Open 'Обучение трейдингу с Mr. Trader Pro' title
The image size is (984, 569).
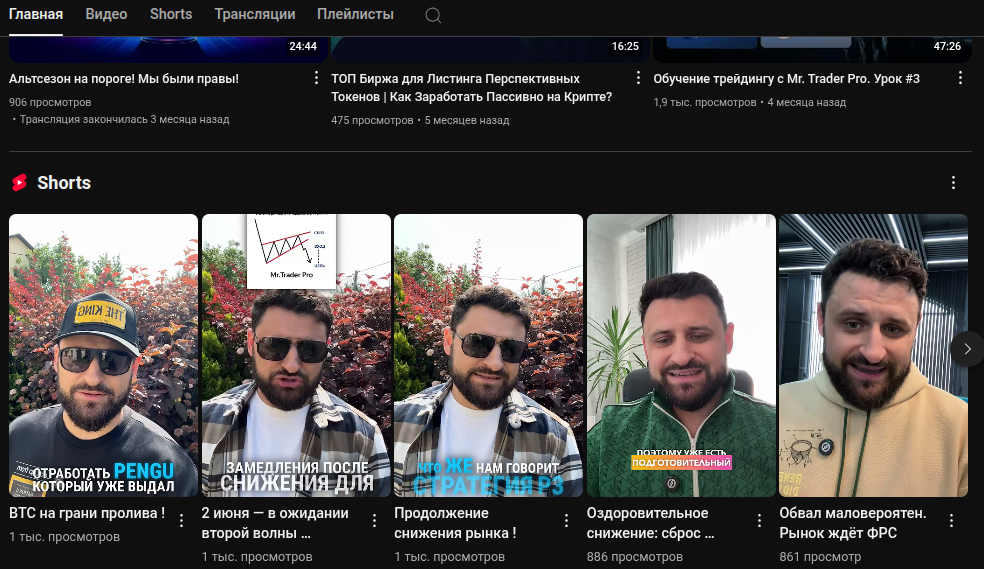[x=786, y=79]
